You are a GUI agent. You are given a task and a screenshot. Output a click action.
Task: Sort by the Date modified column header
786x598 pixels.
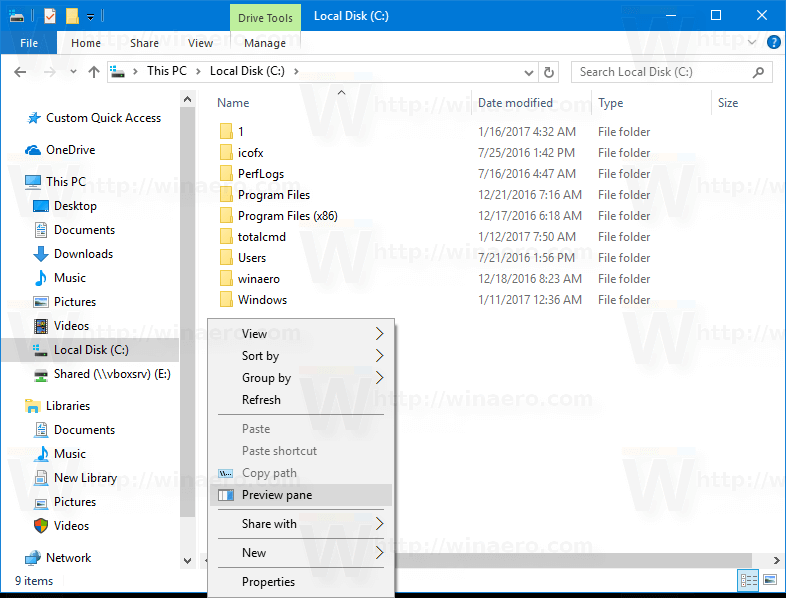pyautogui.click(x=515, y=103)
